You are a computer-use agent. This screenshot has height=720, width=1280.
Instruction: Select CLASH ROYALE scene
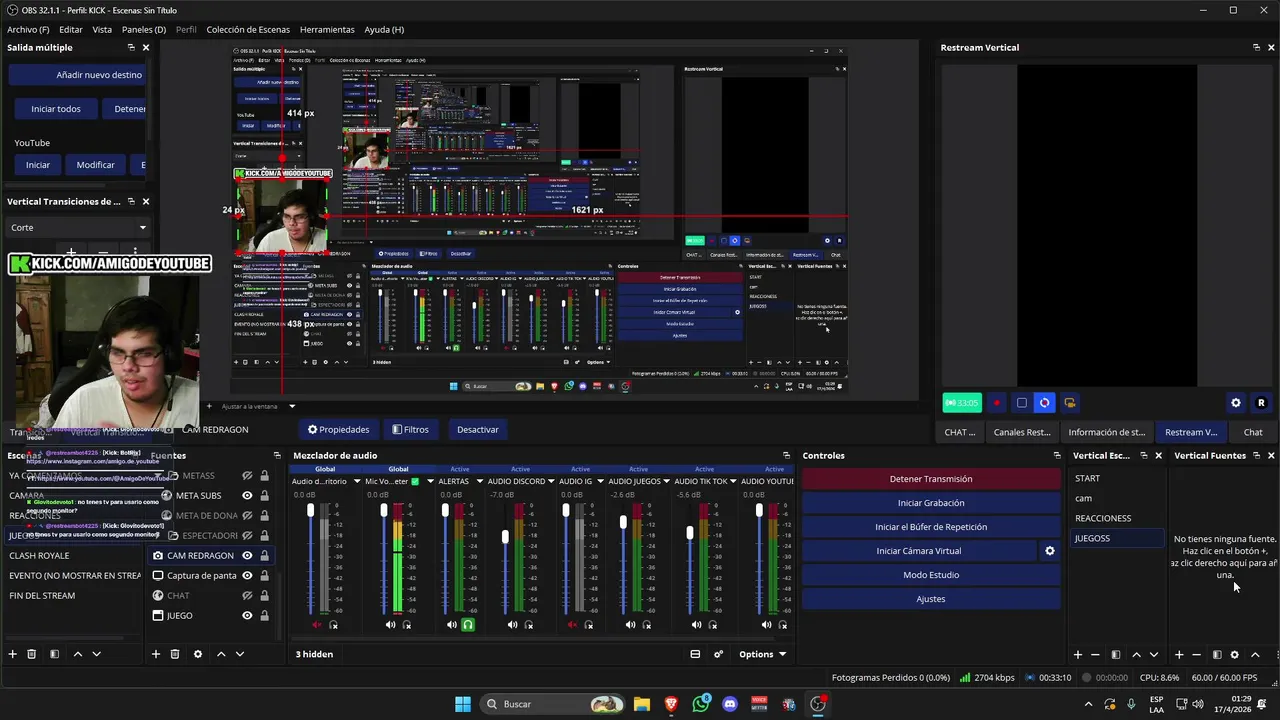pyautogui.click(x=73, y=555)
